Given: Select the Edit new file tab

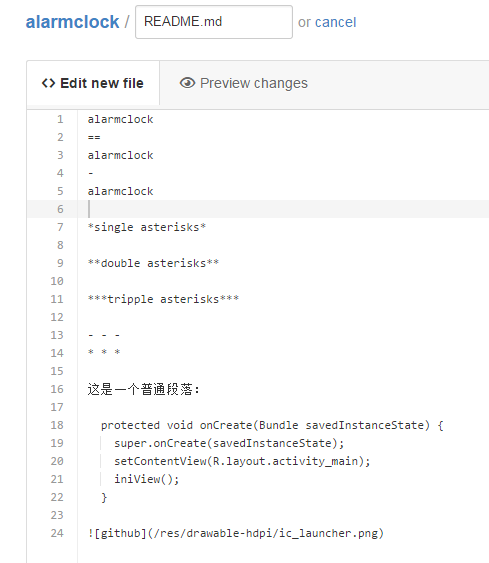Looking at the screenshot, I should [93, 83].
